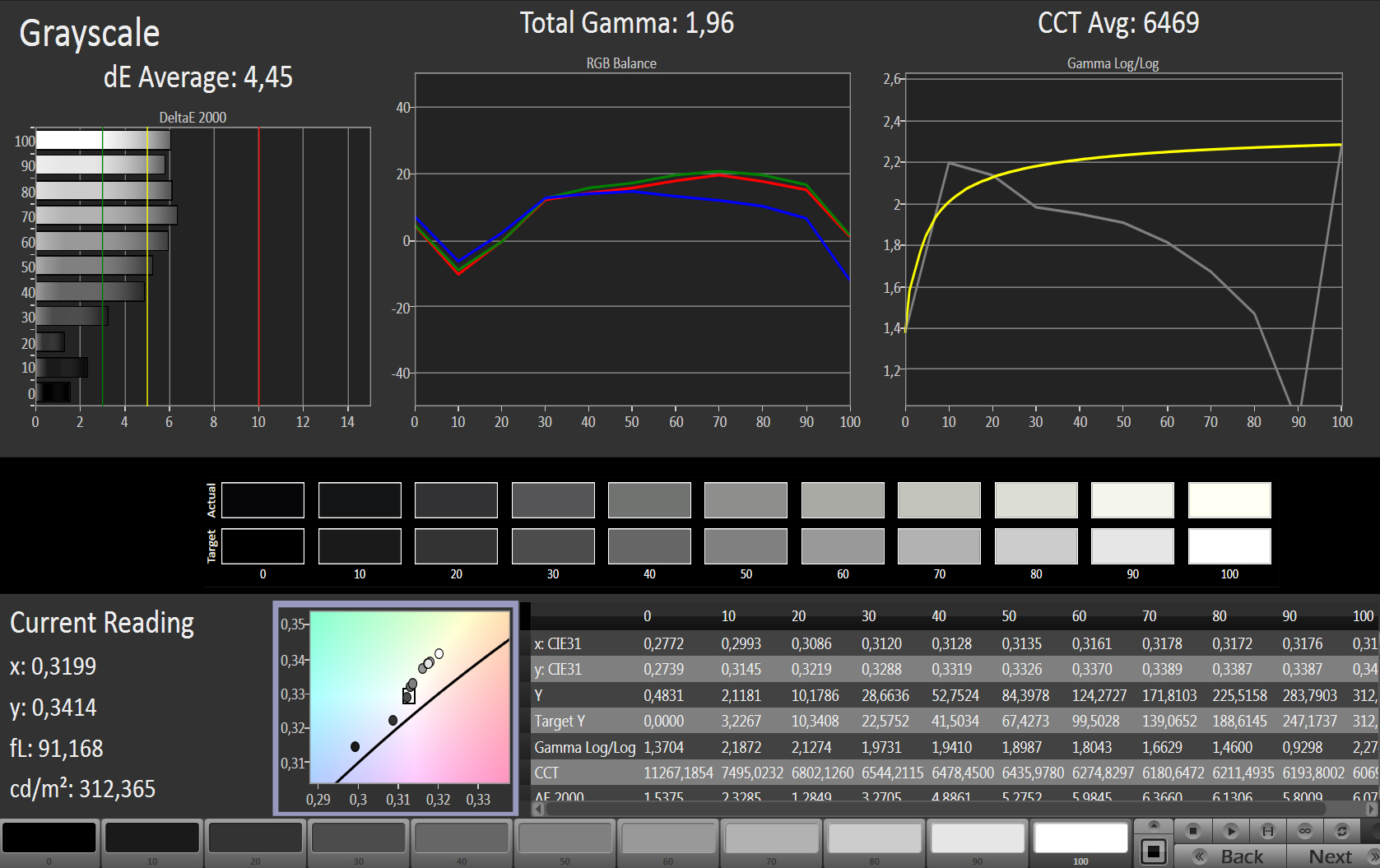Screen dimensions: 1380x868
Task: Select the 90 level patch in bottom strip
Action: [978, 839]
